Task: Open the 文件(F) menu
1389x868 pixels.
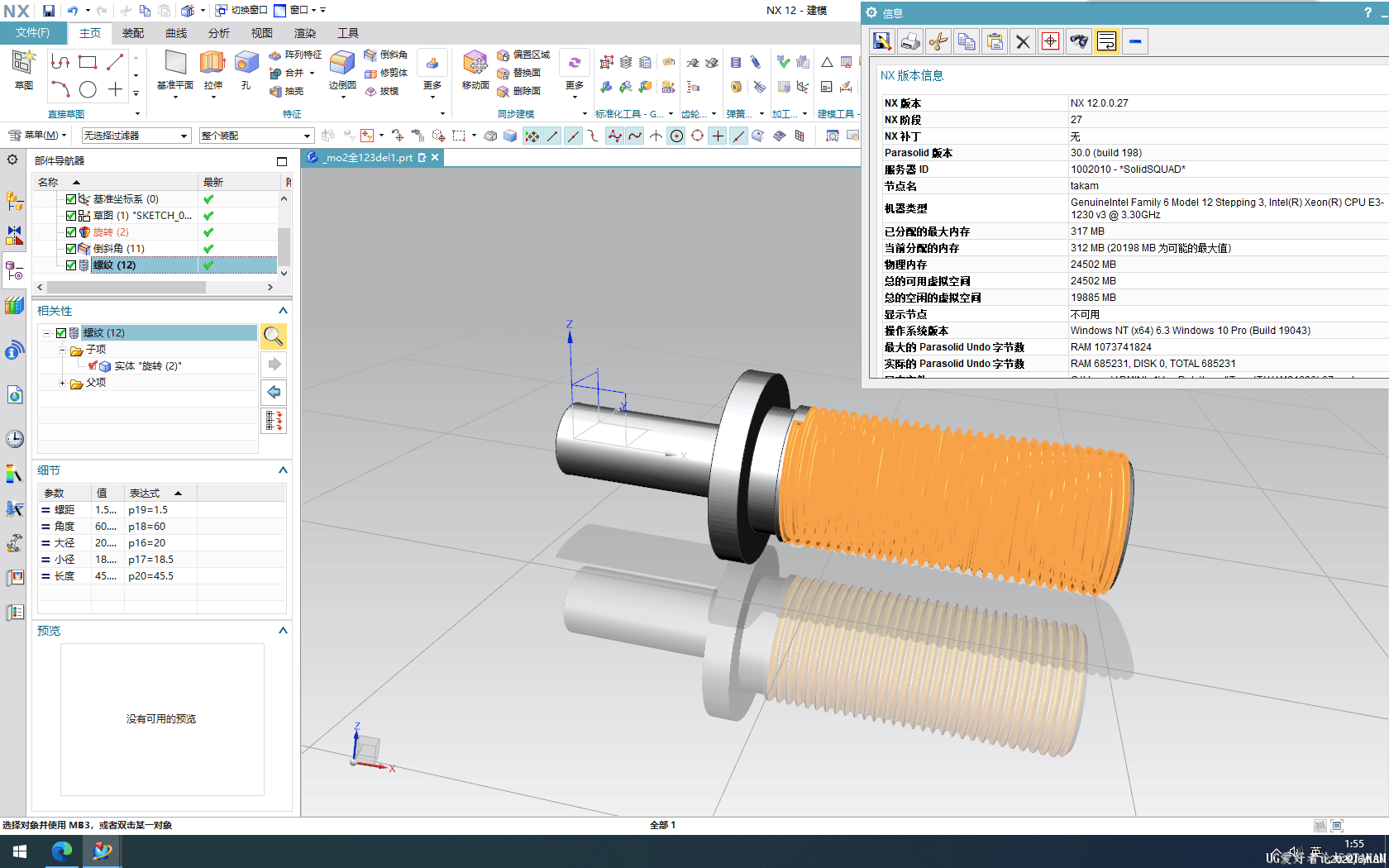Action: 33,33
